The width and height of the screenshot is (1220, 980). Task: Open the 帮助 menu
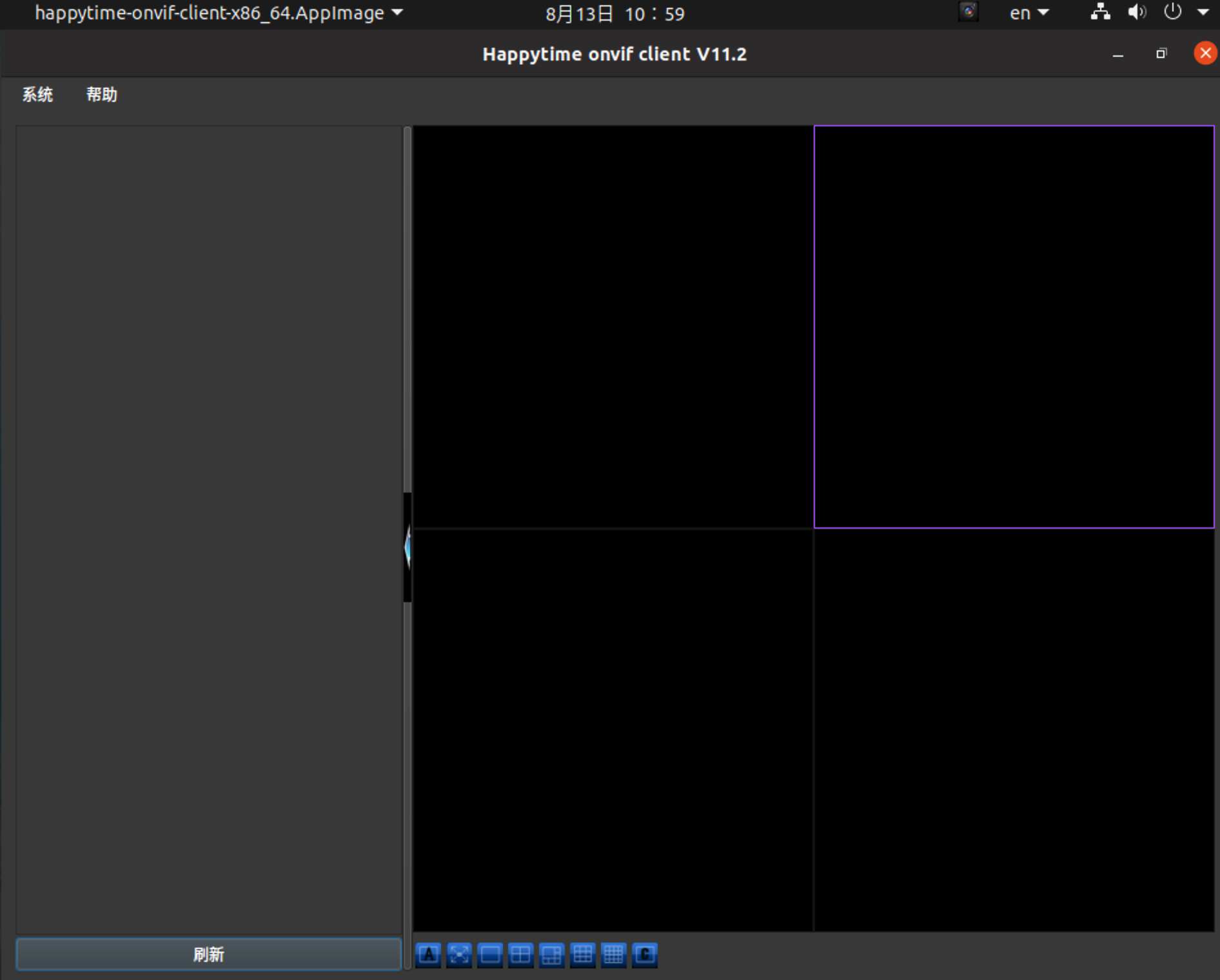[102, 95]
